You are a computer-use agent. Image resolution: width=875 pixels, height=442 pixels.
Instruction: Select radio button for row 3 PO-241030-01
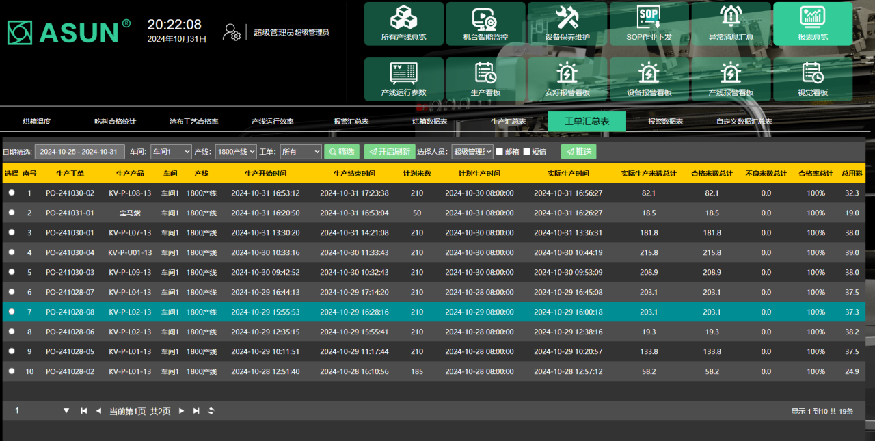tap(12, 232)
